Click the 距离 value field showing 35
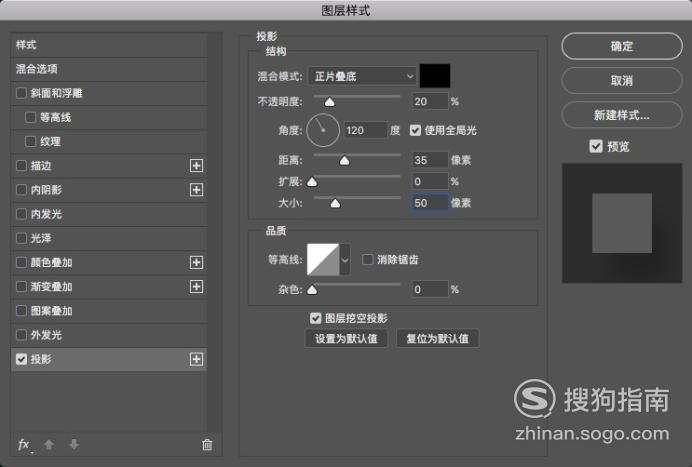 [x=430, y=160]
